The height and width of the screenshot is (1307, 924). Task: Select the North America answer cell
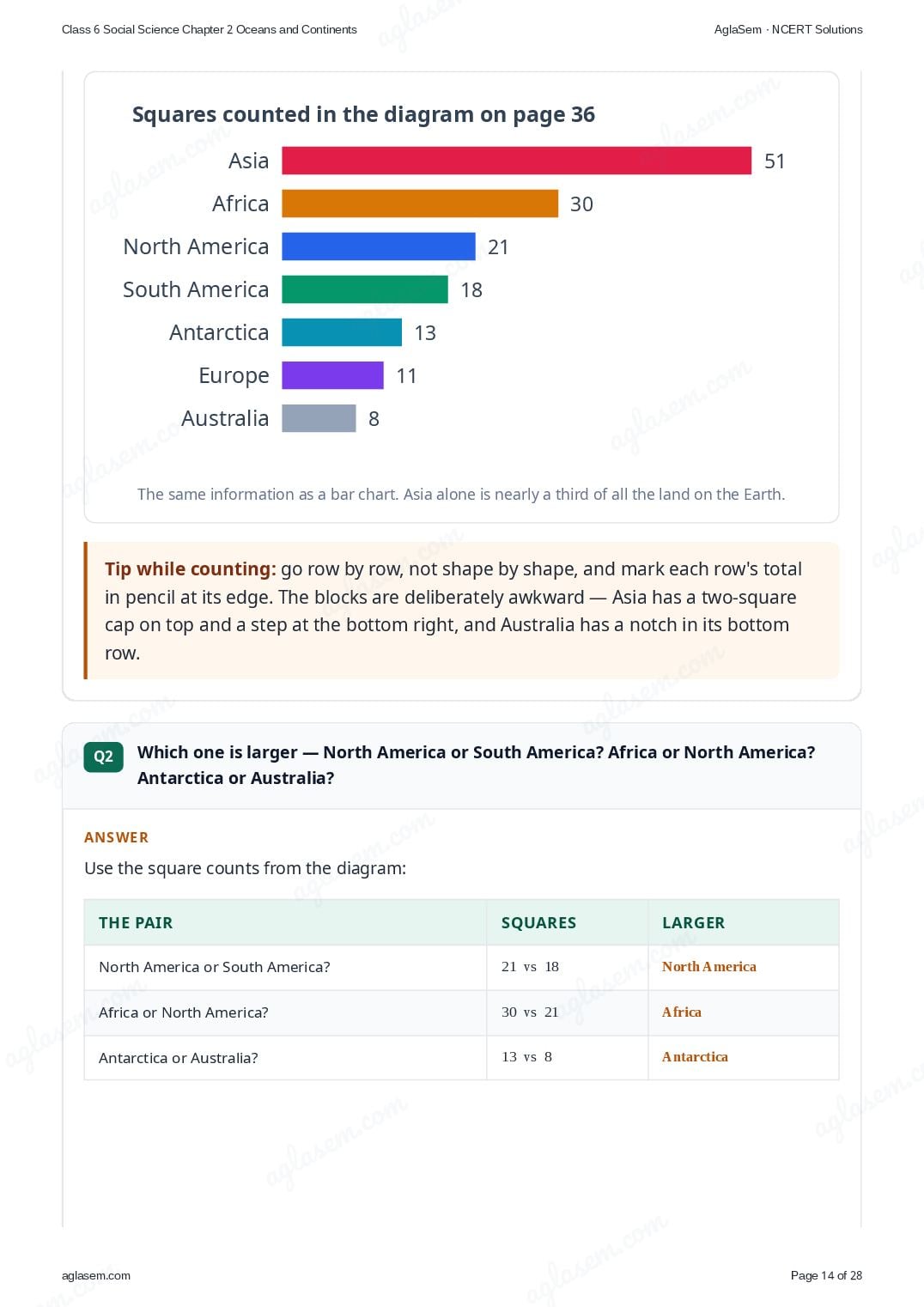[709, 966]
